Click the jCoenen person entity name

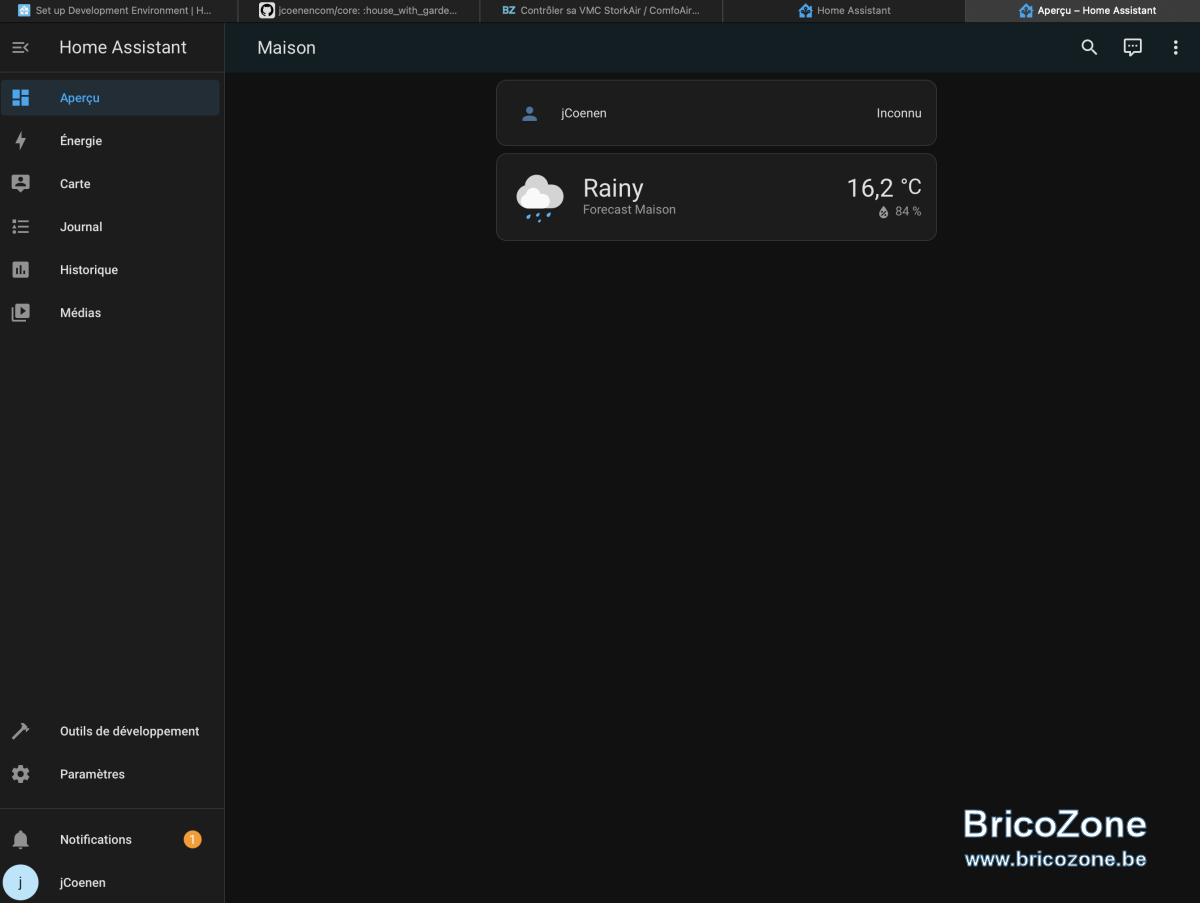coord(584,113)
